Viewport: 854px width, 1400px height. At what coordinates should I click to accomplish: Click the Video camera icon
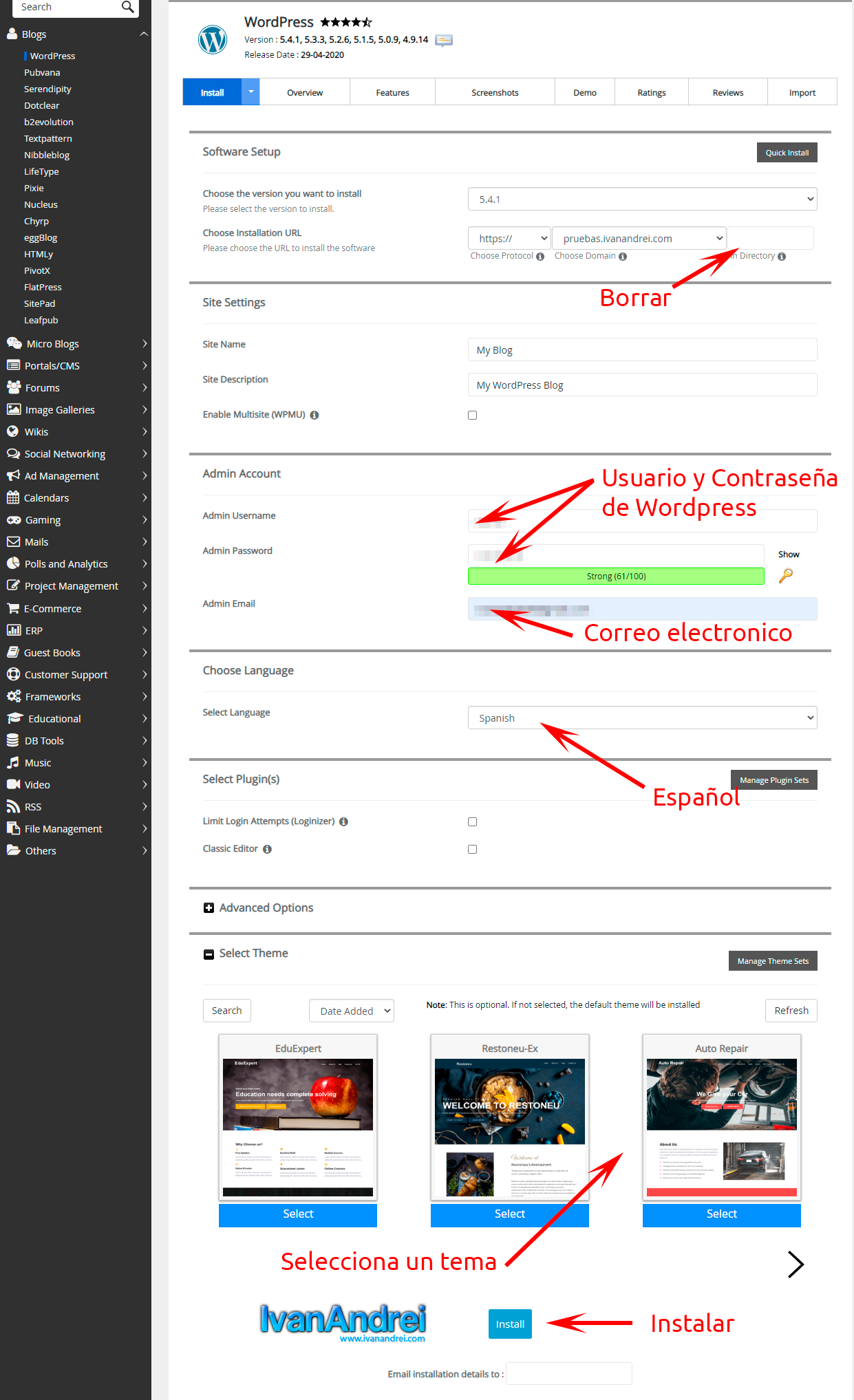13,784
